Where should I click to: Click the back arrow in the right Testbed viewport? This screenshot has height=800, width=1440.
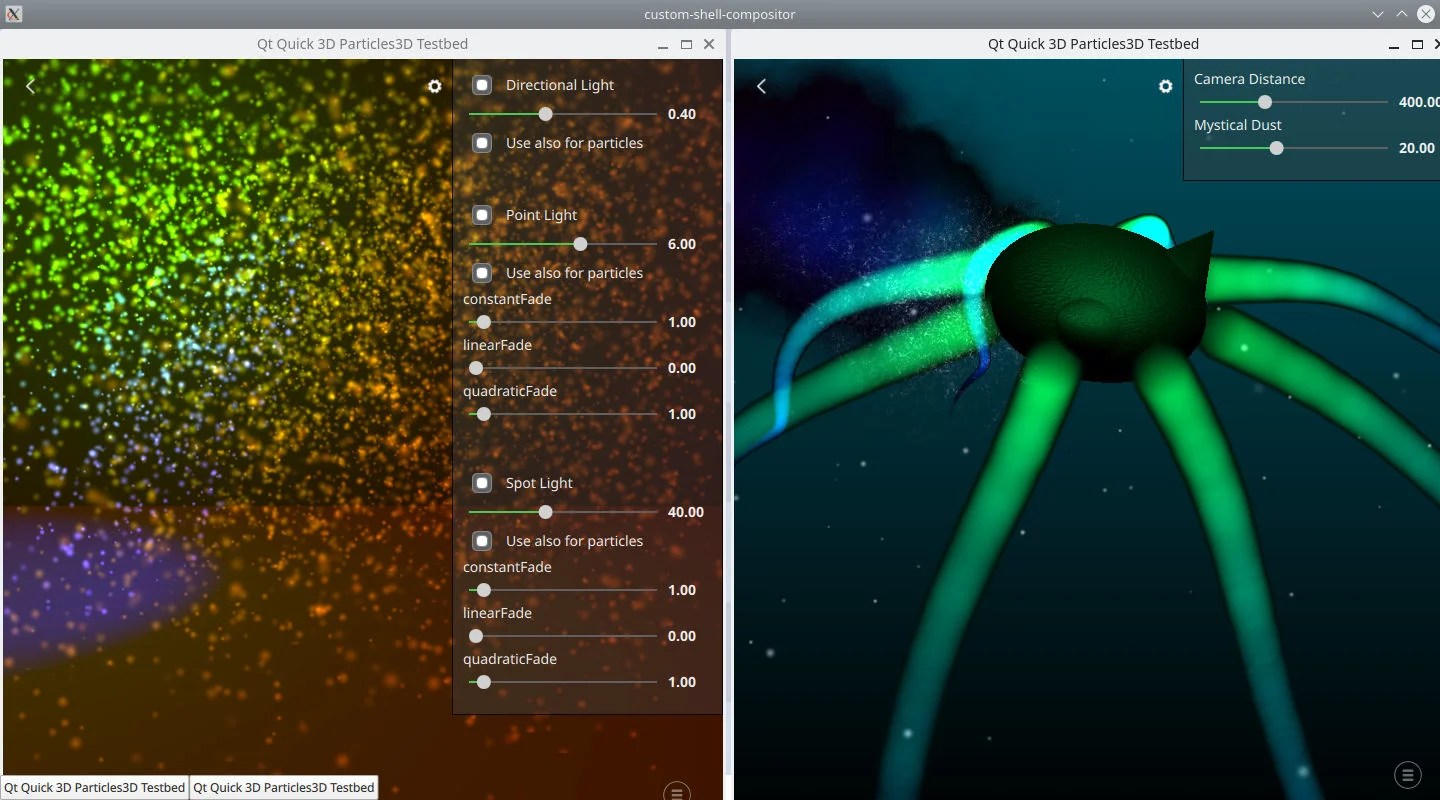point(761,86)
